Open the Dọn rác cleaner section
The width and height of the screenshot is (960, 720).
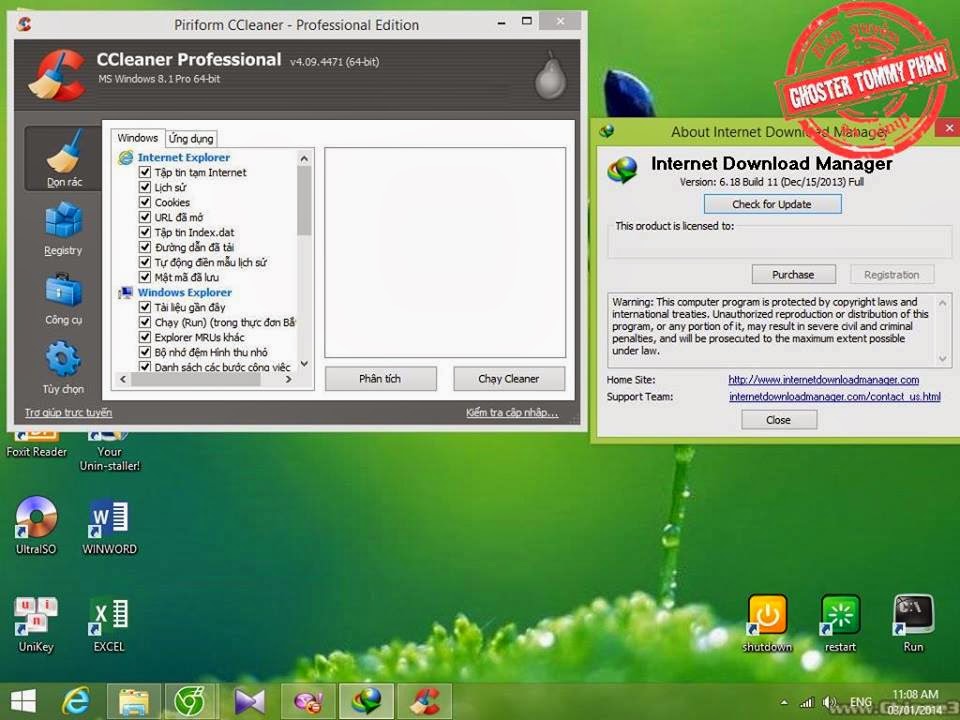click(x=64, y=158)
